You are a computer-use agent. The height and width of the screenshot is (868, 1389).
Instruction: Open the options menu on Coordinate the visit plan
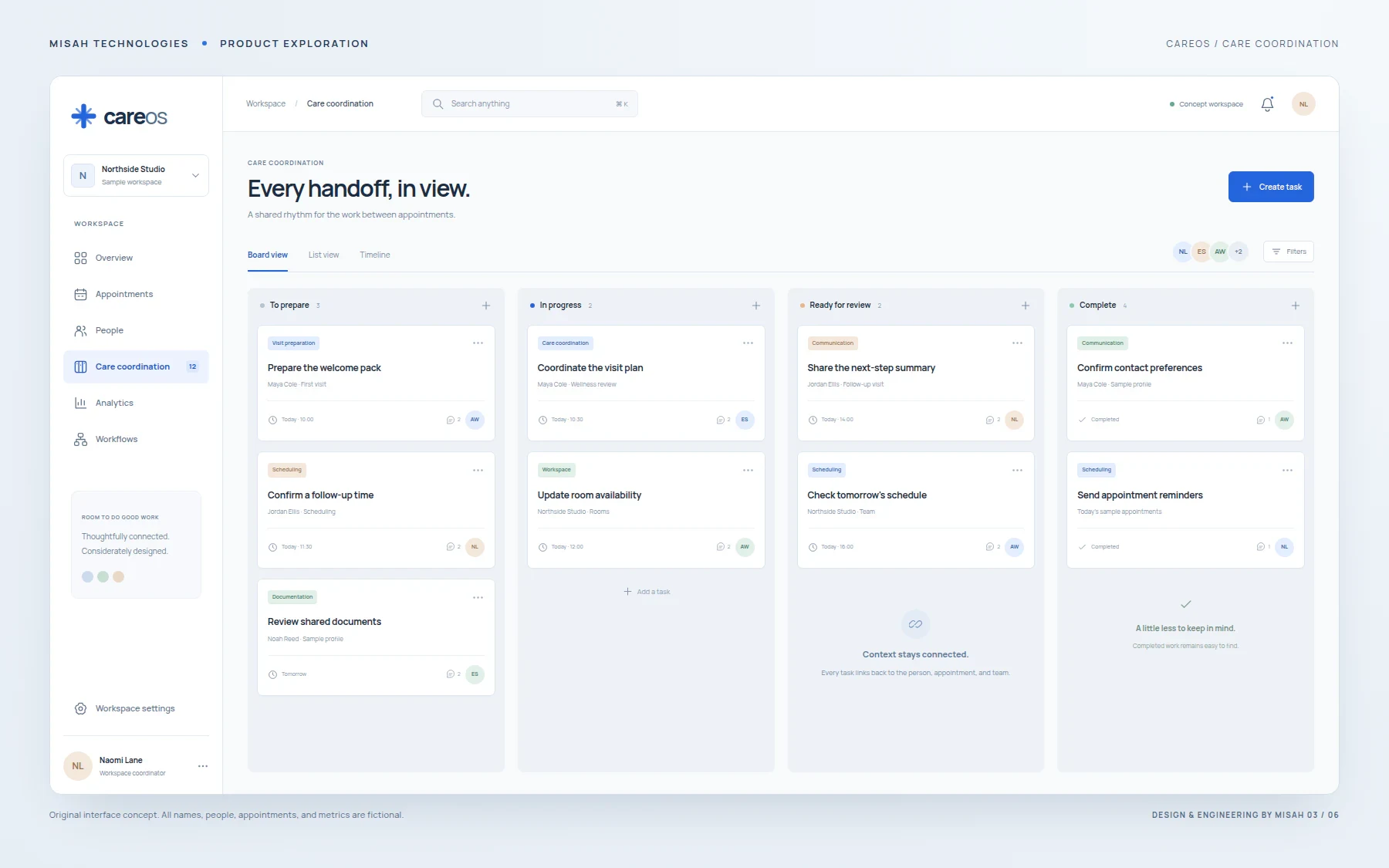click(x=748, y=343)
